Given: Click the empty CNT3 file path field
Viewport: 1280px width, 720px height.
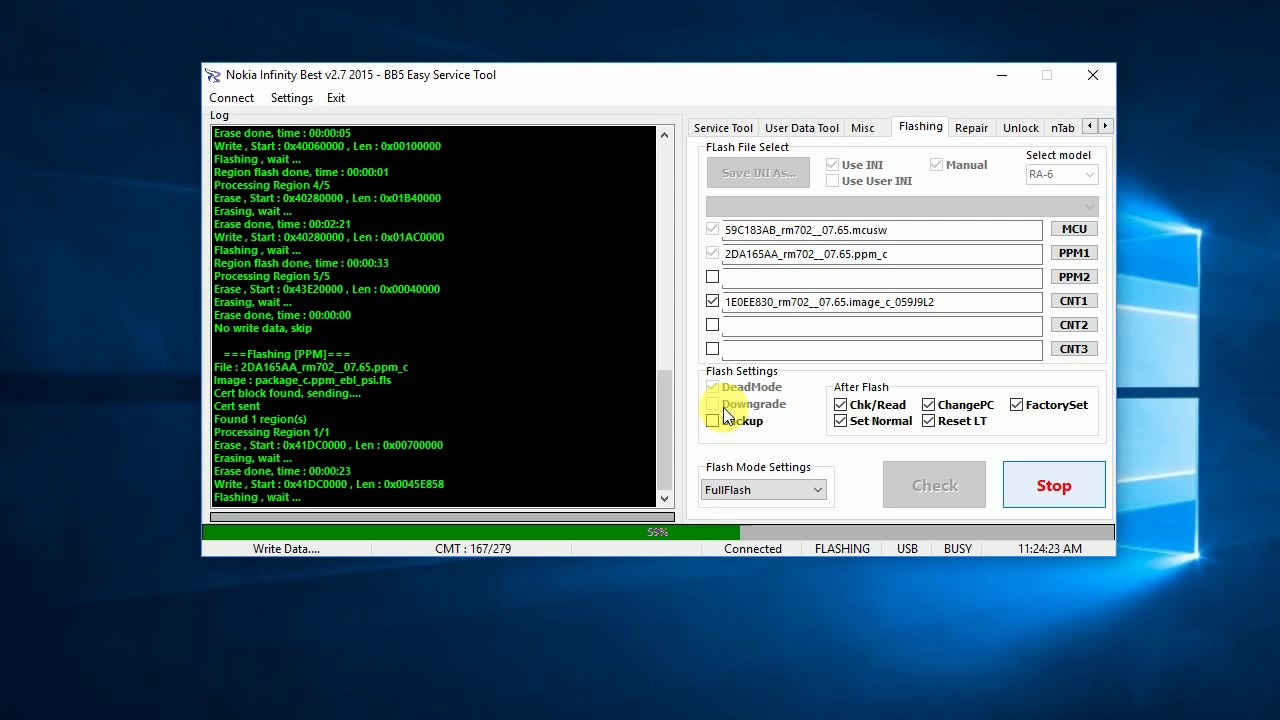Looking at the screenshot, I should [x=881, y=350].
